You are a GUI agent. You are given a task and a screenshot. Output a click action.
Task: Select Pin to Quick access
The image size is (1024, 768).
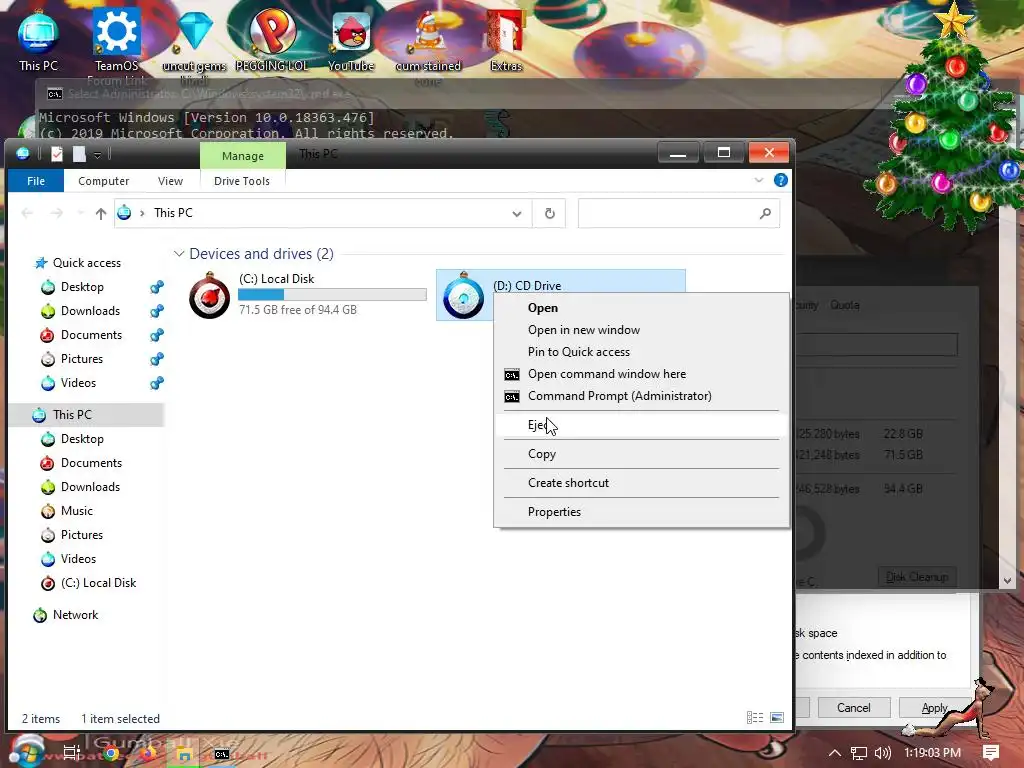point(641,351)
